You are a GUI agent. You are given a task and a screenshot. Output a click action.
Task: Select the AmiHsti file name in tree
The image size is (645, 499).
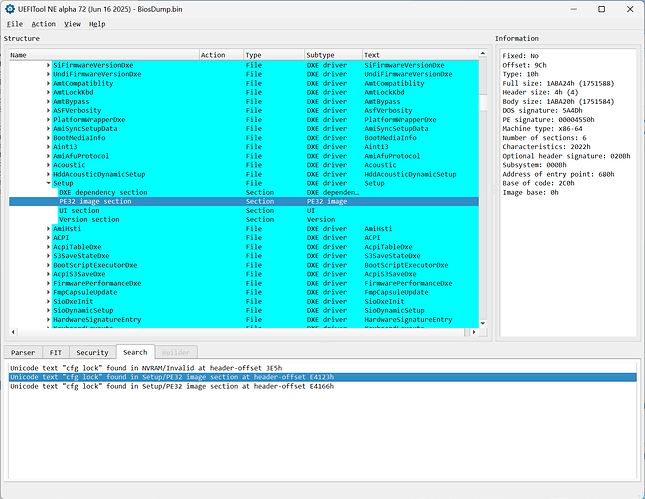point(67,228)
